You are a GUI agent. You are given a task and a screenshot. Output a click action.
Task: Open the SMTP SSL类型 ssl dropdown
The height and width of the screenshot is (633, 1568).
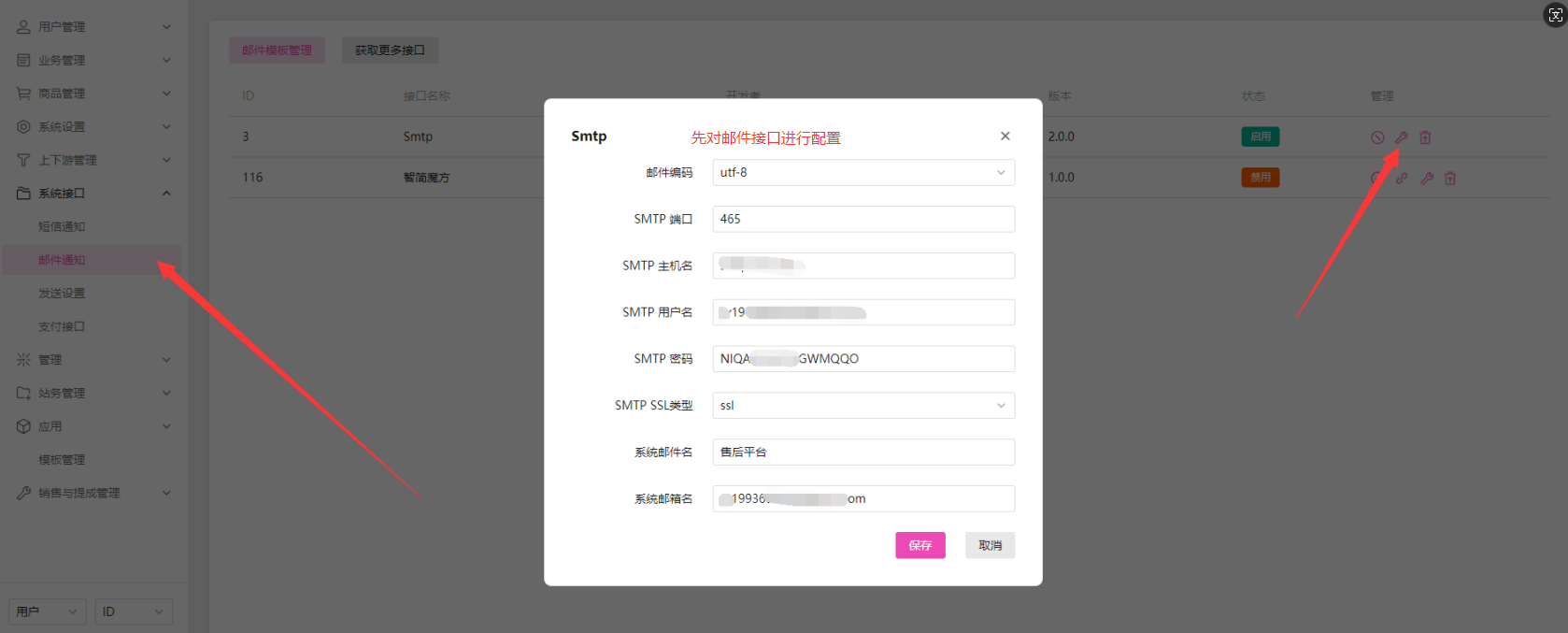pos(863,405)
